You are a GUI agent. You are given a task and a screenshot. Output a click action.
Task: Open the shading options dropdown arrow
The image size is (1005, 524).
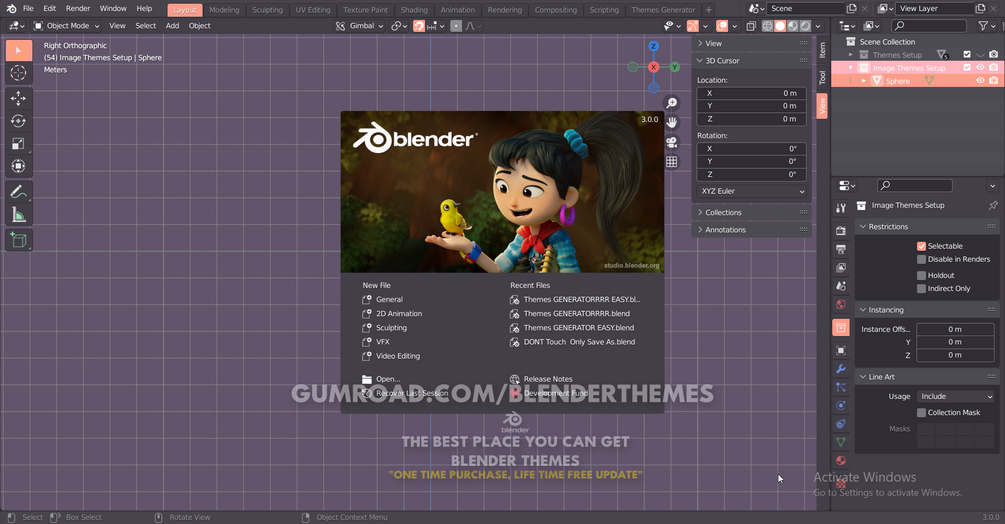tap(818, 26)
